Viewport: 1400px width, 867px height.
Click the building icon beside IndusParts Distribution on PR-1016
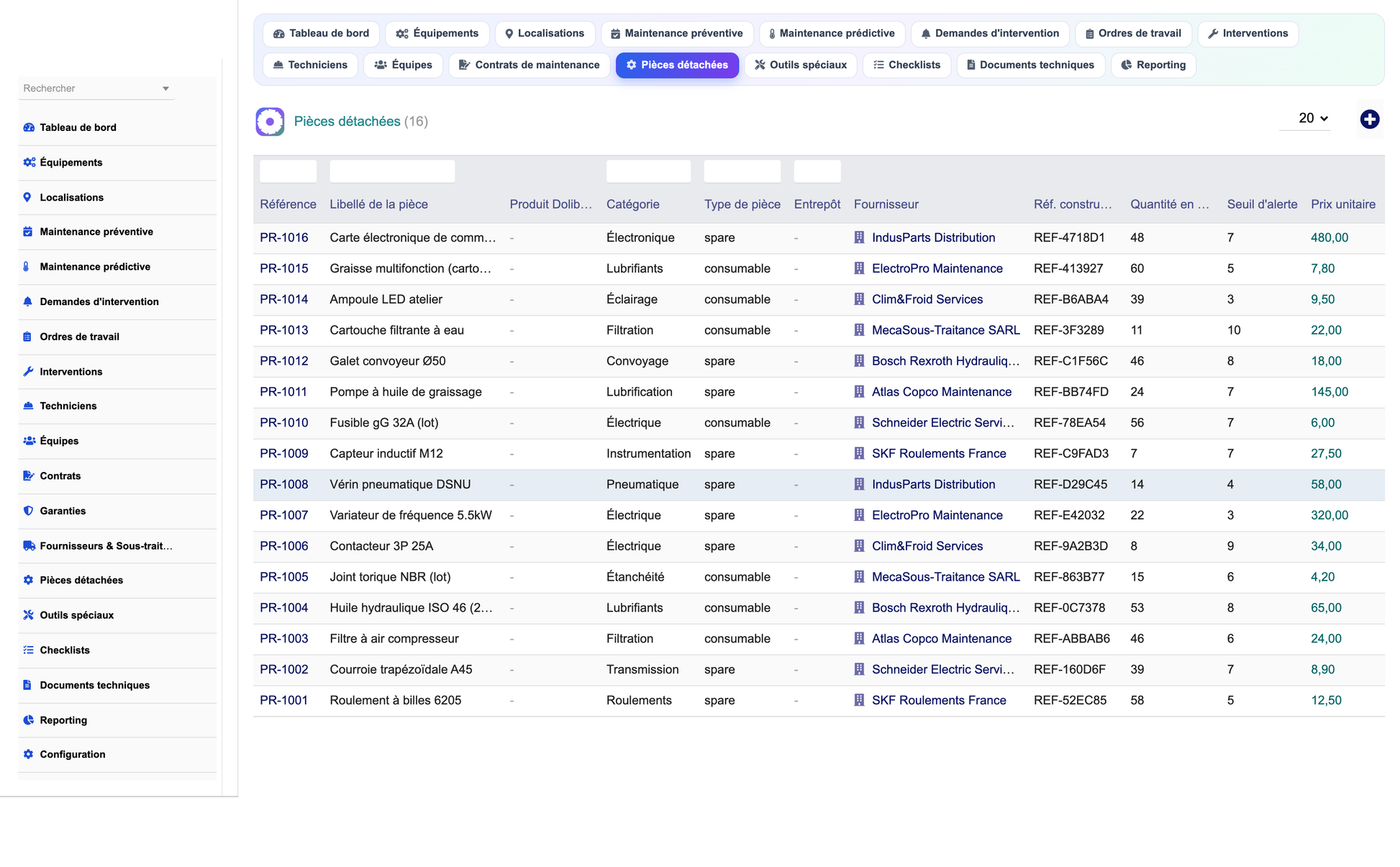(x=859, y=237)
